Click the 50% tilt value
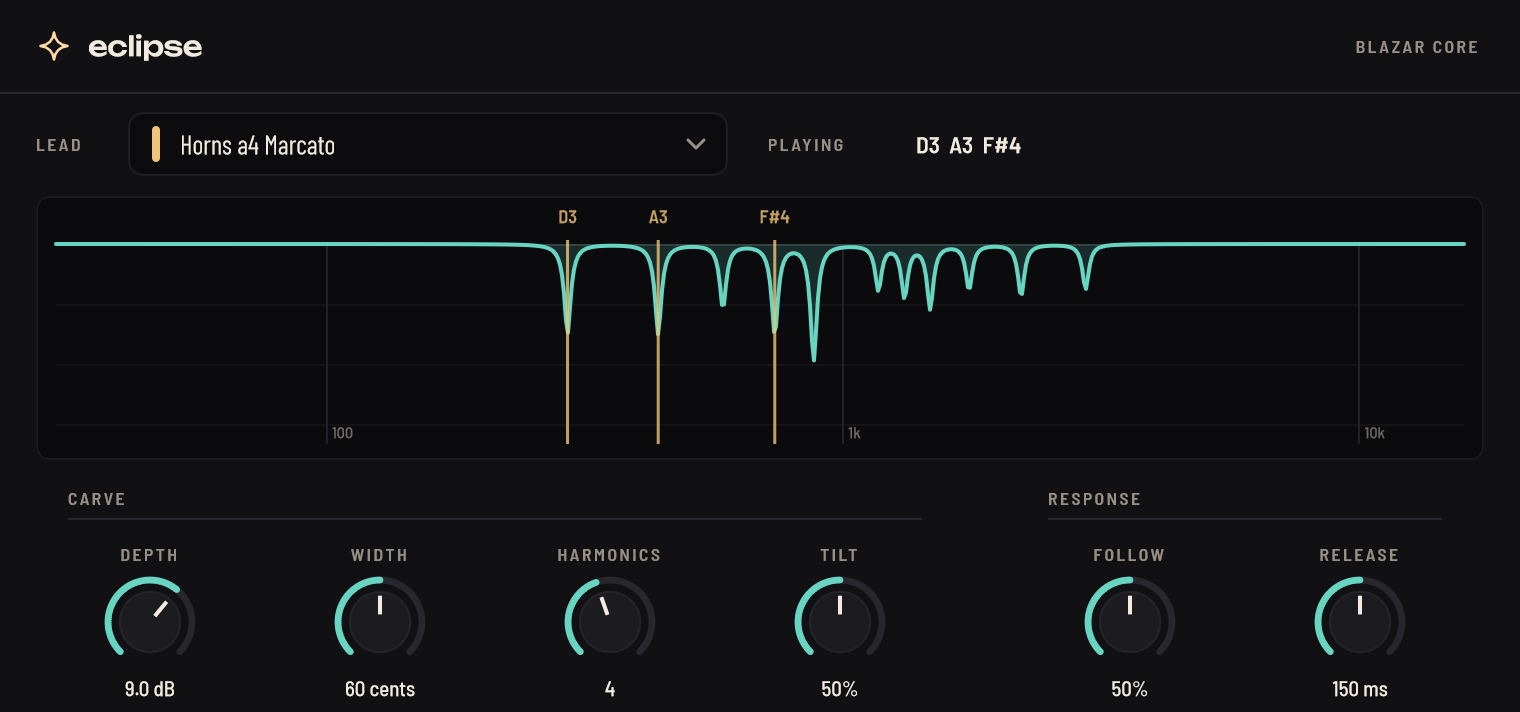 (840, 689)
